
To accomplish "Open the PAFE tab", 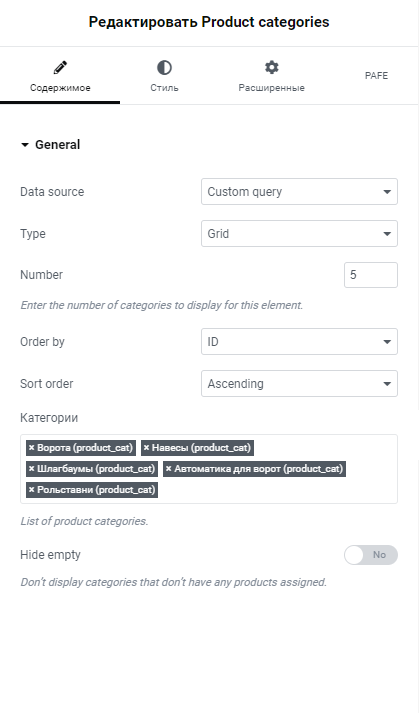I will tap(376, 75).
